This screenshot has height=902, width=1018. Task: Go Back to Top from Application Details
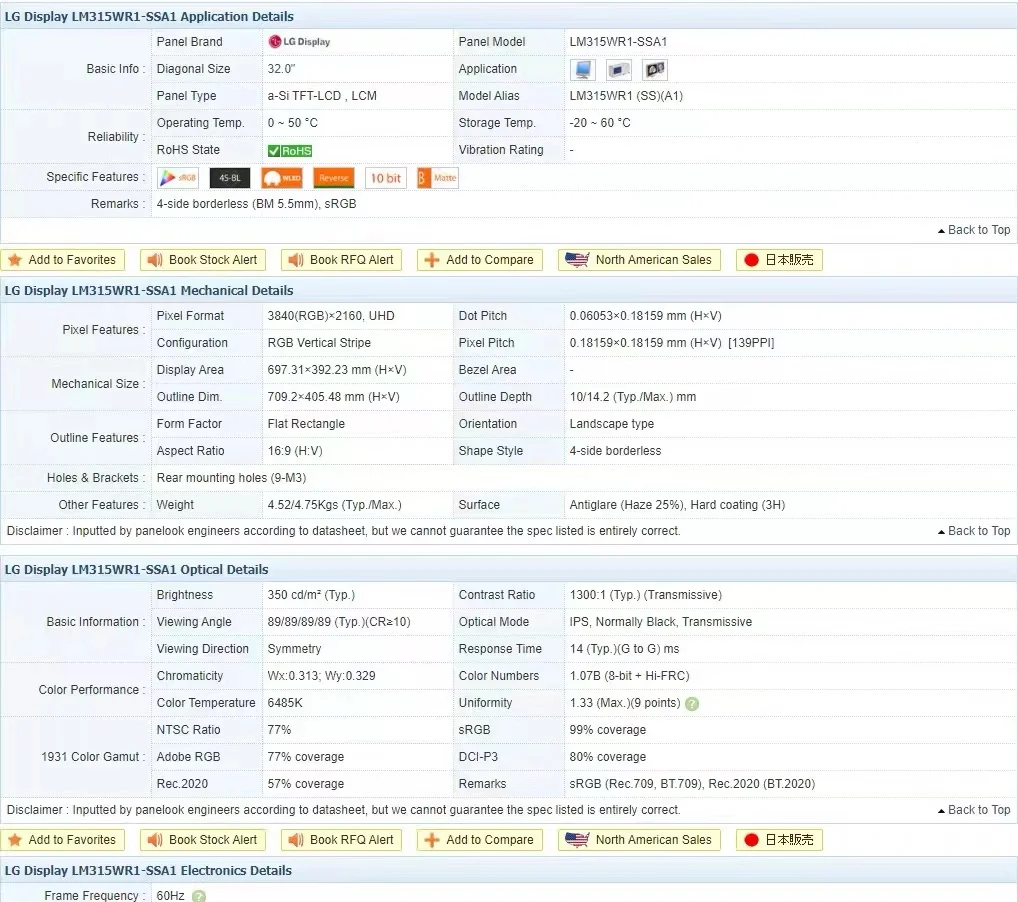coord(974,230)
